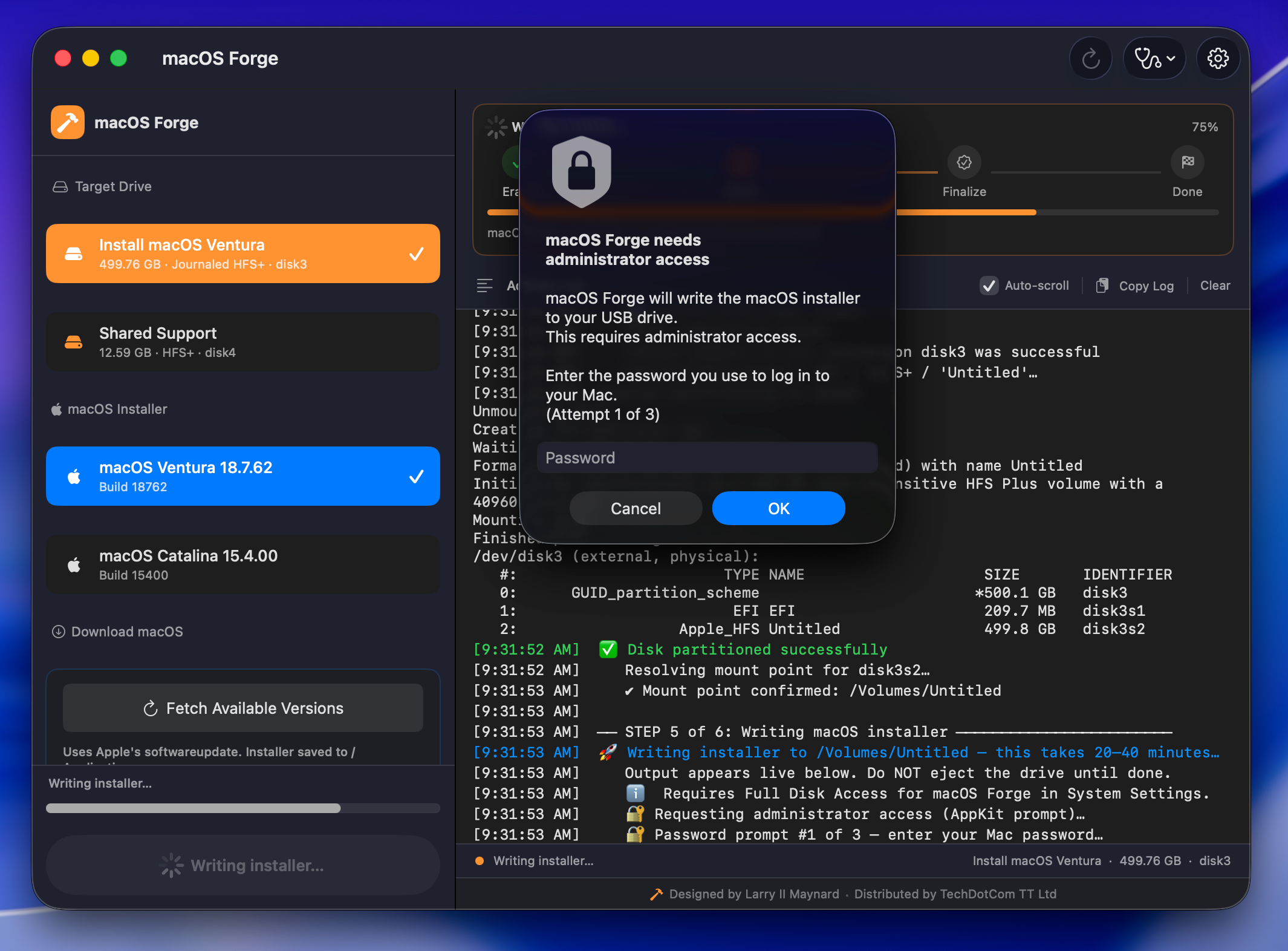Image resolution: width=1288 pixels, height=951 pixels.
Task: Click 'Designed by Larry II Maynard' footer text
Action: [x=754, y=894]
